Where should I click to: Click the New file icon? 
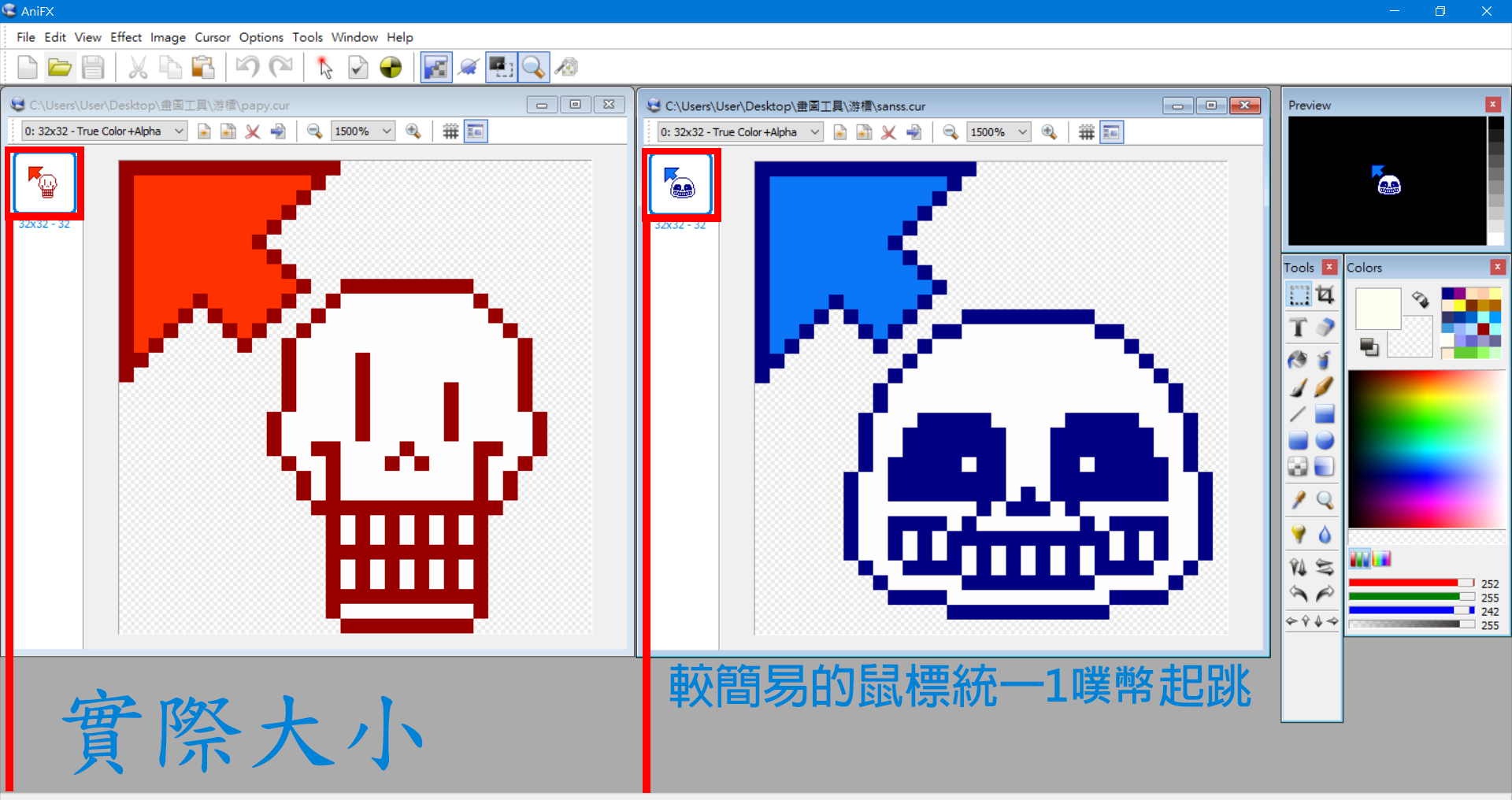click(x=27, y=68)
